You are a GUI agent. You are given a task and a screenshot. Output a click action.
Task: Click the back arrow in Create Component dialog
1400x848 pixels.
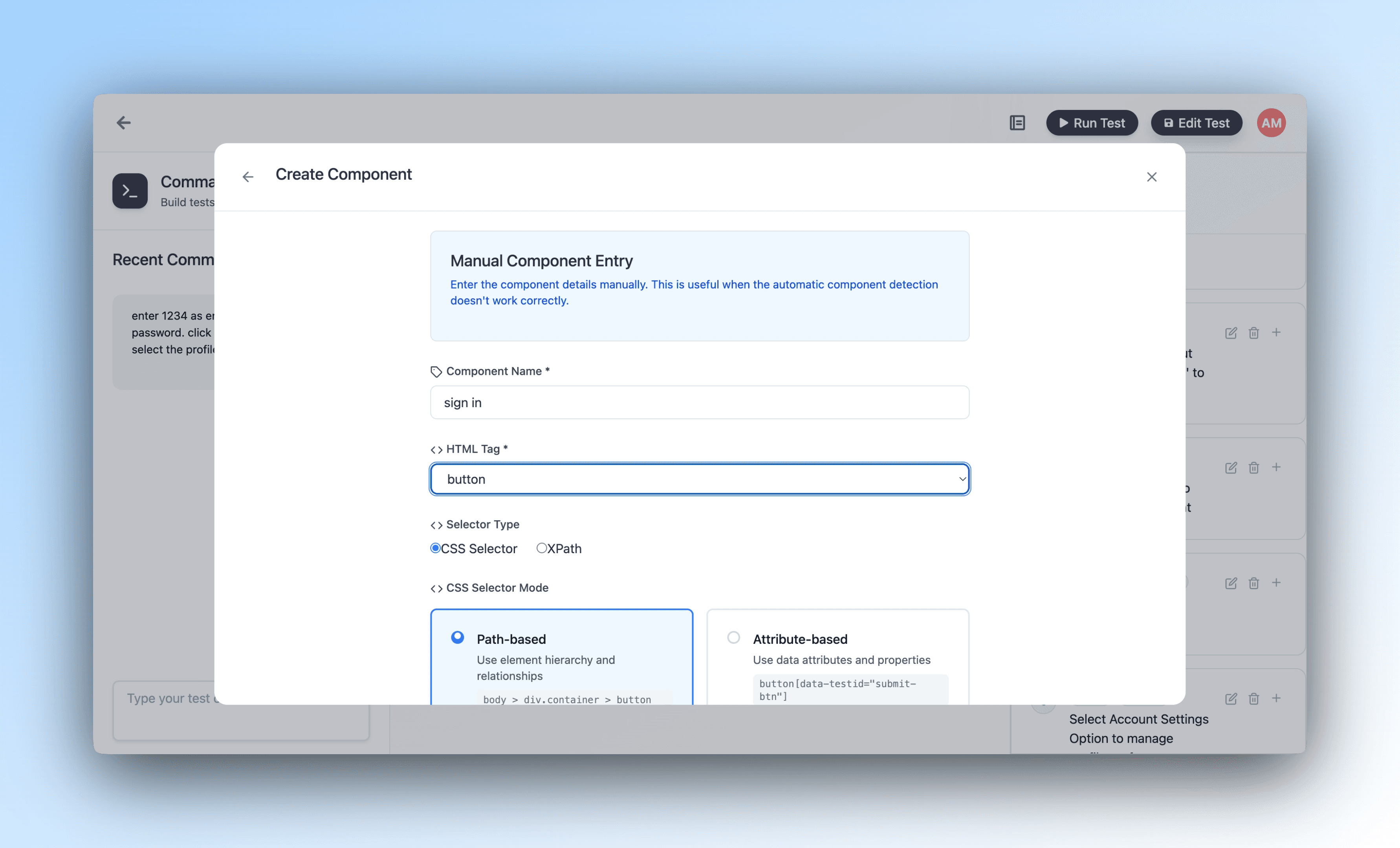tap(248, 177)
